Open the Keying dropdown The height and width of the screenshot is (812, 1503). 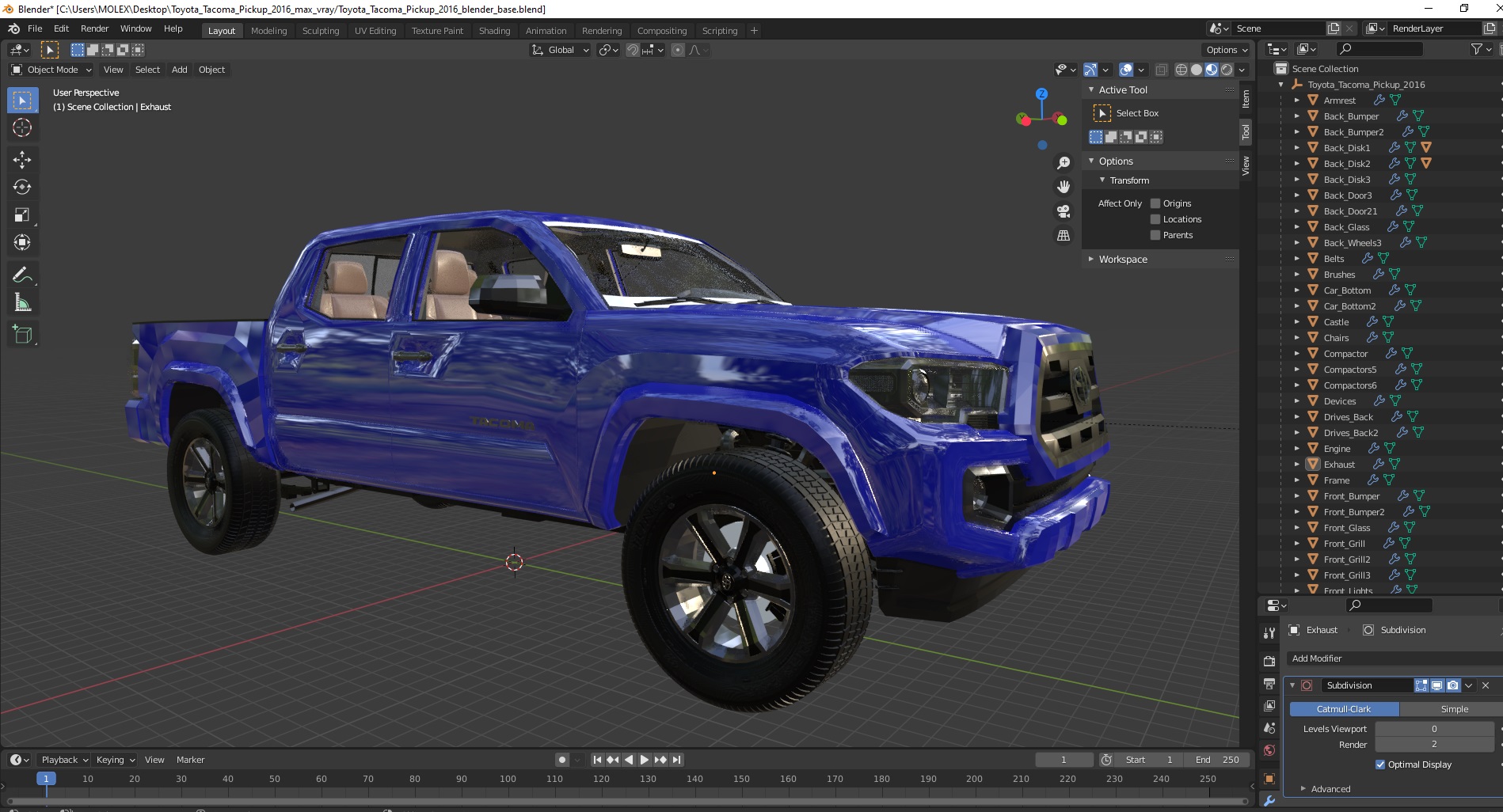click(116, 760)
